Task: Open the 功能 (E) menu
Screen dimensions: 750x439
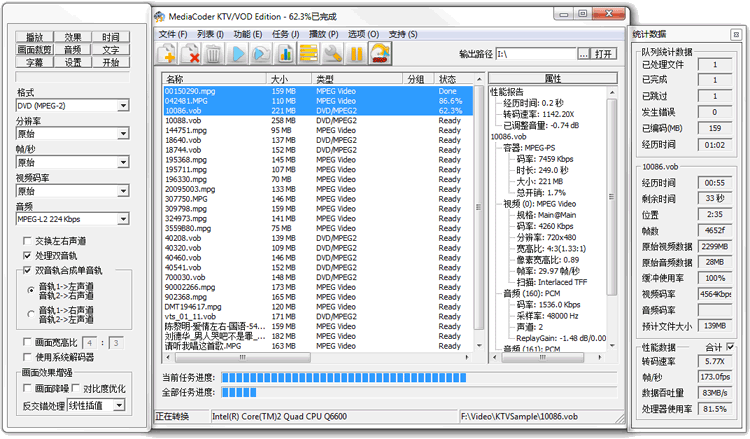Action: pyautogui.click(x=248, y=34)
